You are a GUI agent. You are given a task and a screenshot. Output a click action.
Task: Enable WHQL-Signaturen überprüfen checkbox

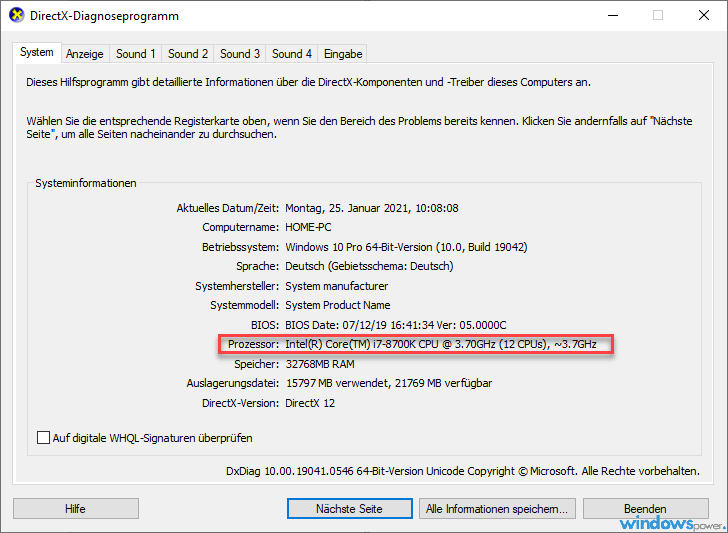(43, 438)
